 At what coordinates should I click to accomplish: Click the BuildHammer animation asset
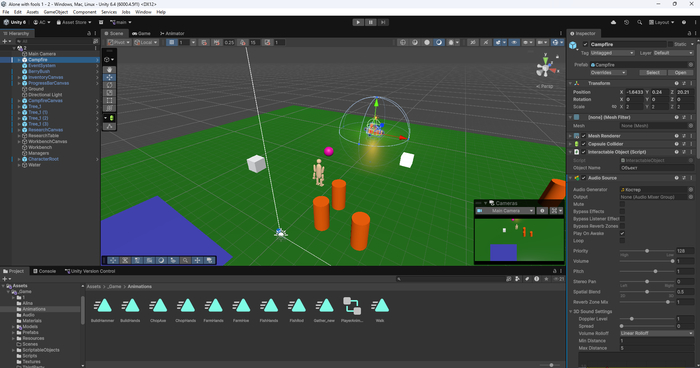coord(103,309)
